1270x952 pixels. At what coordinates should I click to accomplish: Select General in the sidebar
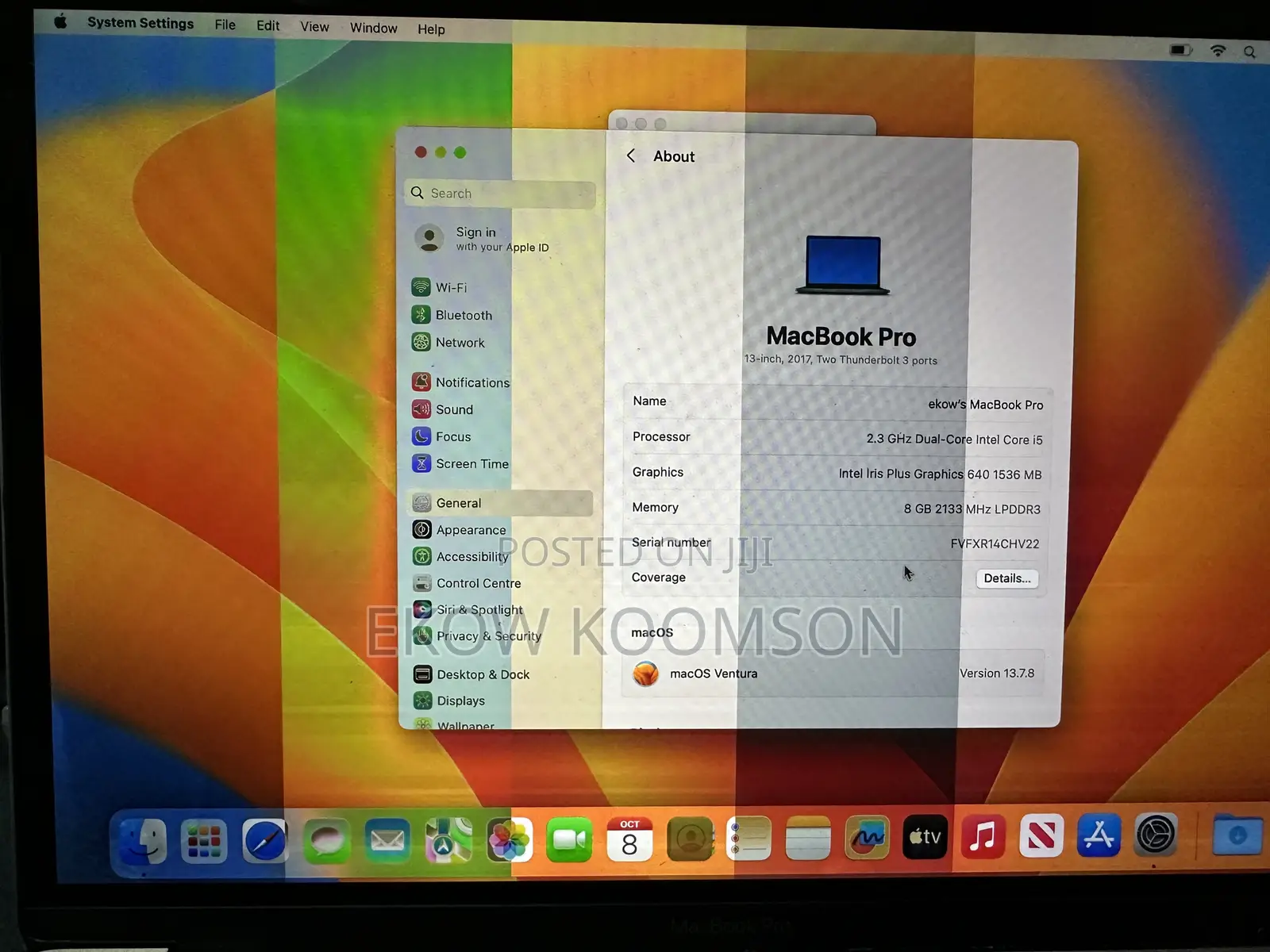(500, 503)
